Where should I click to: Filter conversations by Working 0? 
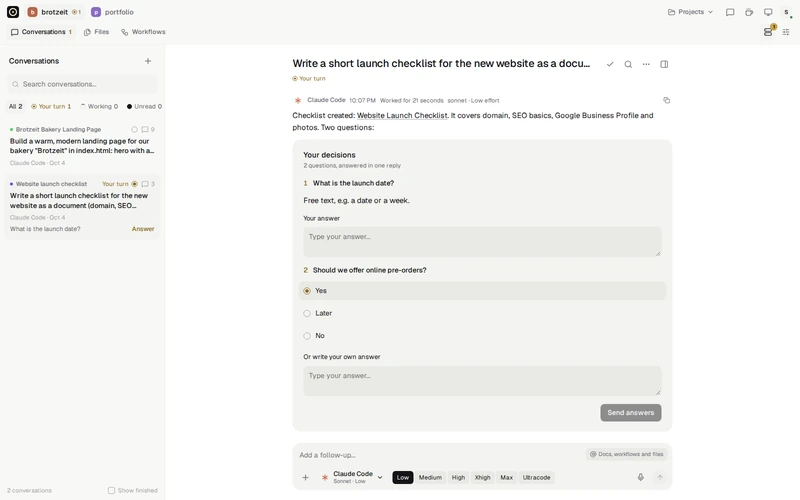point(99,107)
